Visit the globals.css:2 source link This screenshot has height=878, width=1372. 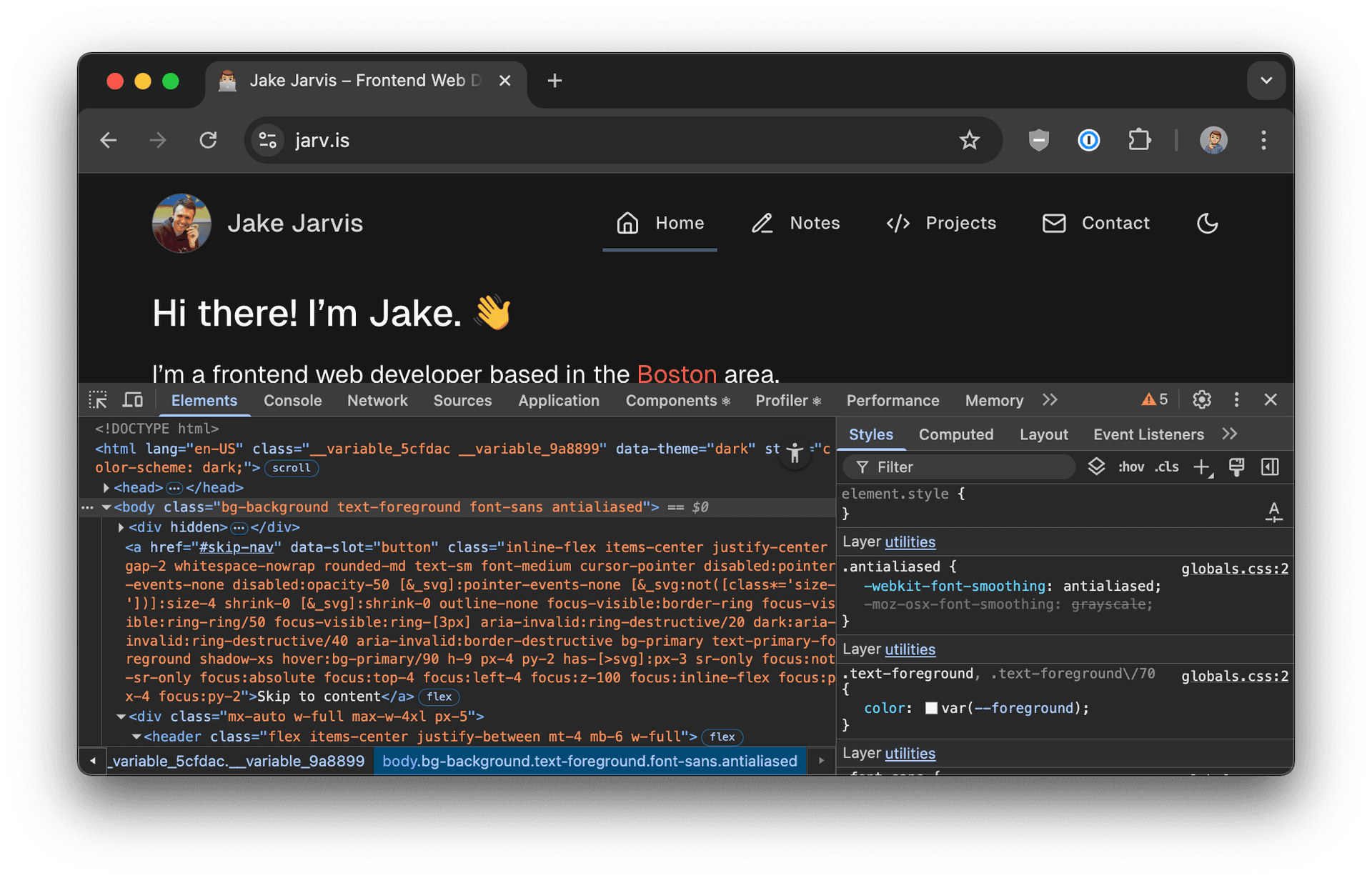point(1235,568)
